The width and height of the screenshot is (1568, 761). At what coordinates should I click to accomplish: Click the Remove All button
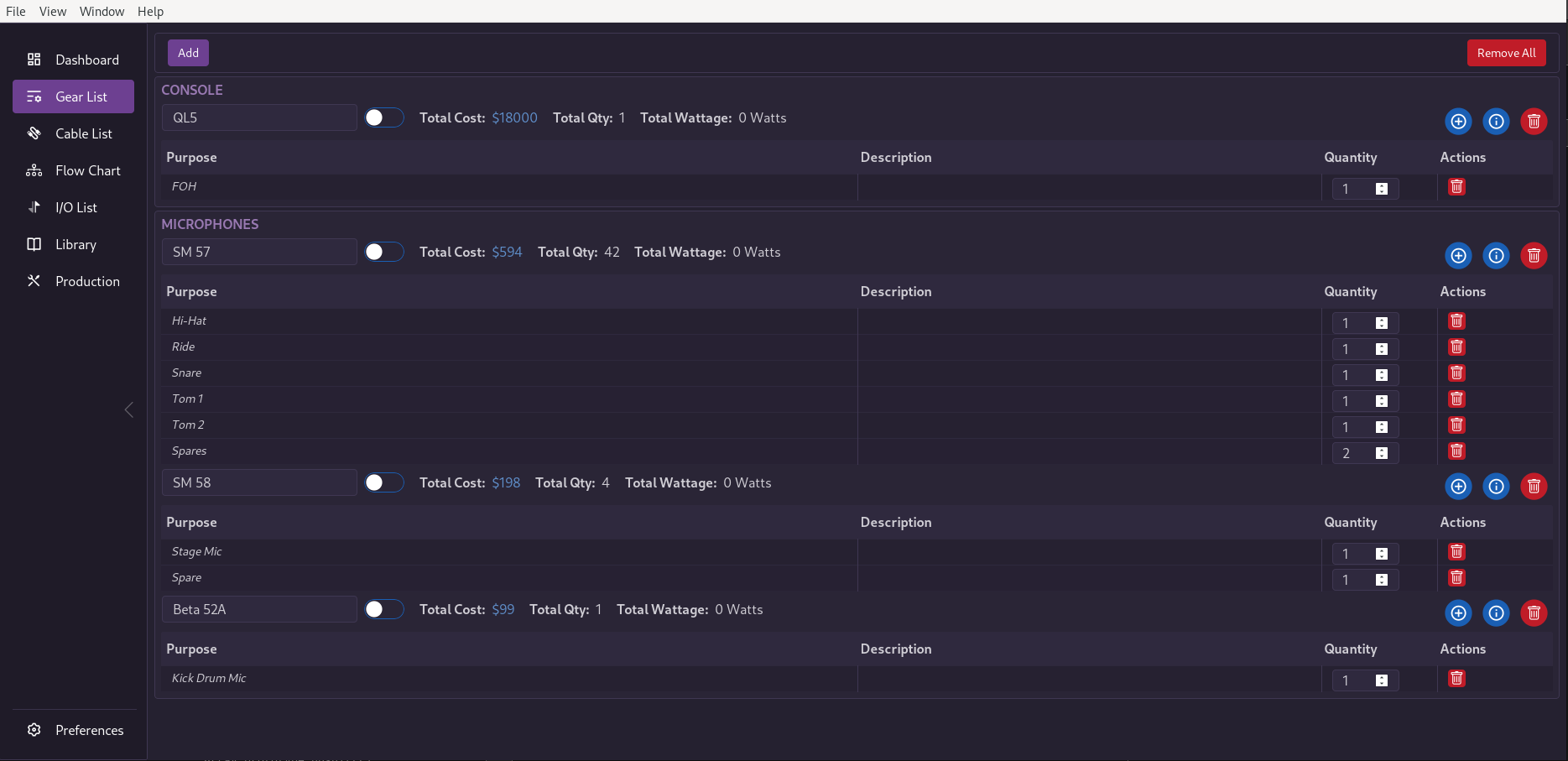[1506, 53]
